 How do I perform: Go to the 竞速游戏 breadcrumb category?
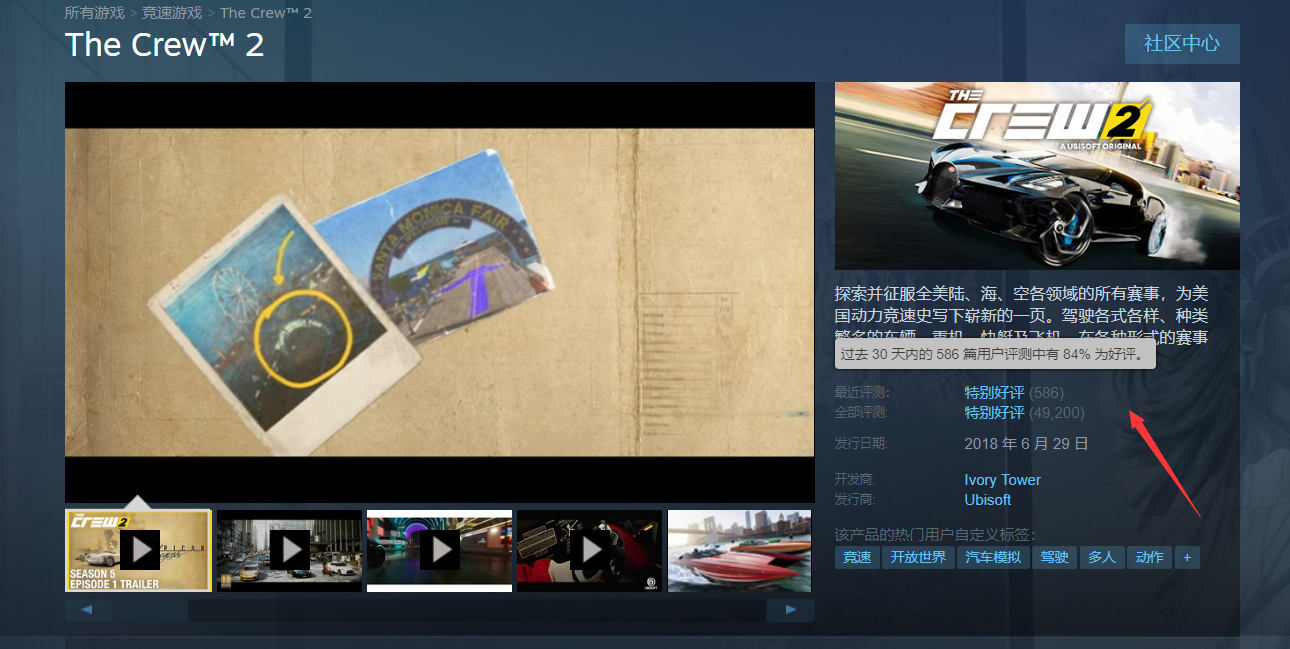[172, 13]
